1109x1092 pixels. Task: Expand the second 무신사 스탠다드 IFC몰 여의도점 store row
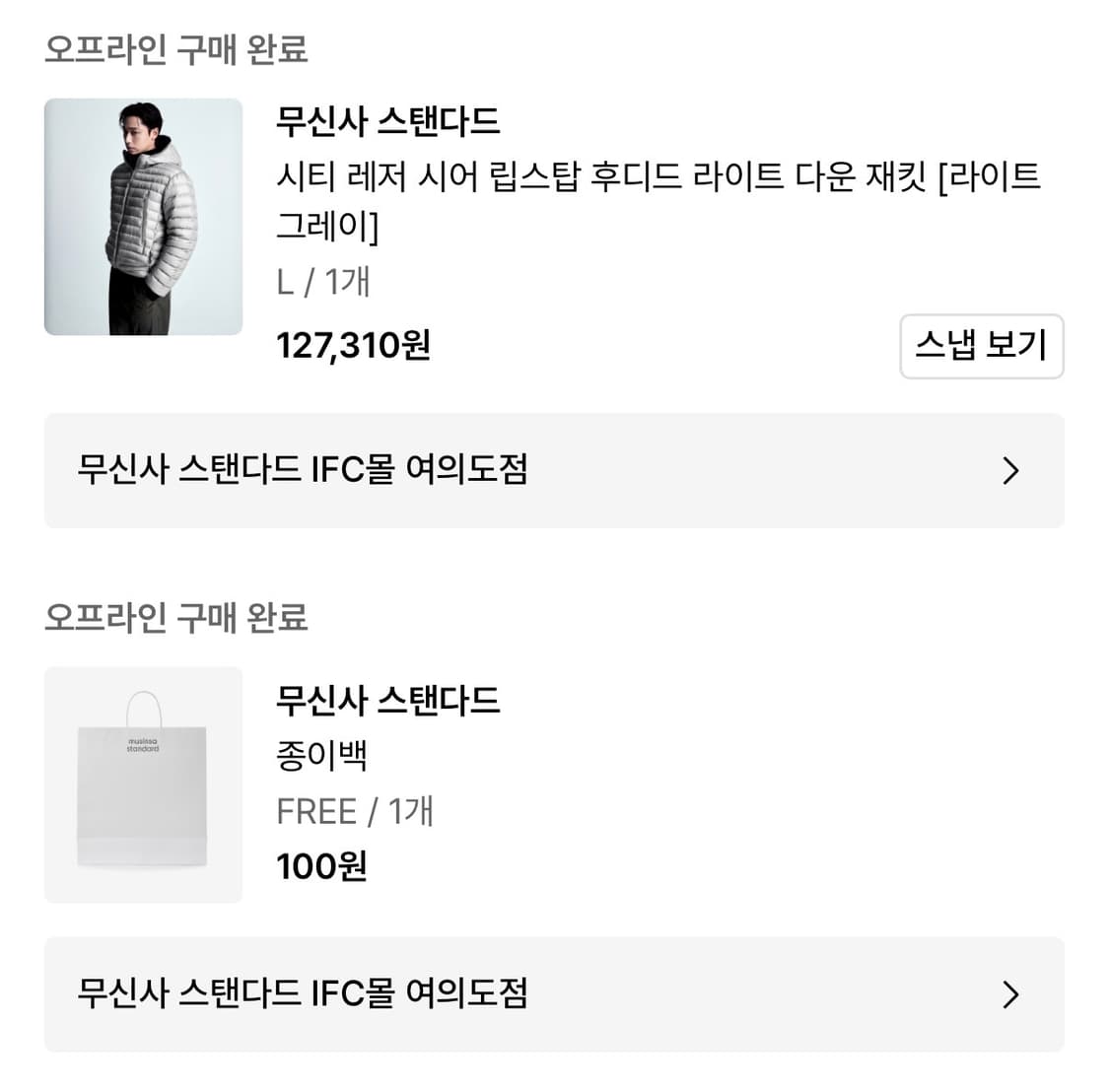pyautogui.click(x=552, y=995)
